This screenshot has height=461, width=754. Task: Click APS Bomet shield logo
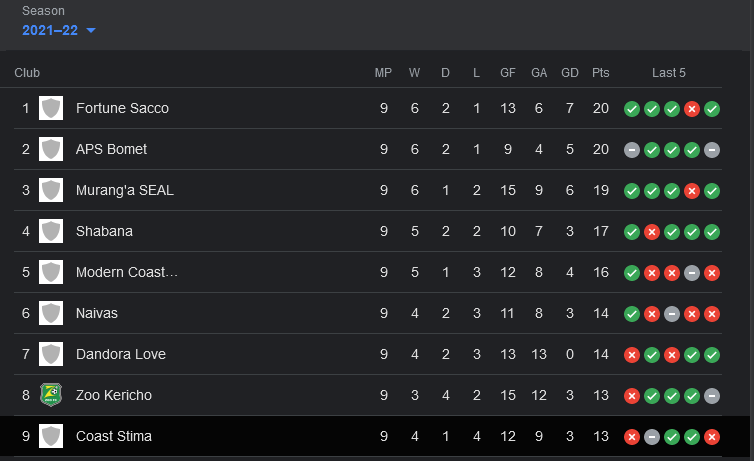point(51,149)
